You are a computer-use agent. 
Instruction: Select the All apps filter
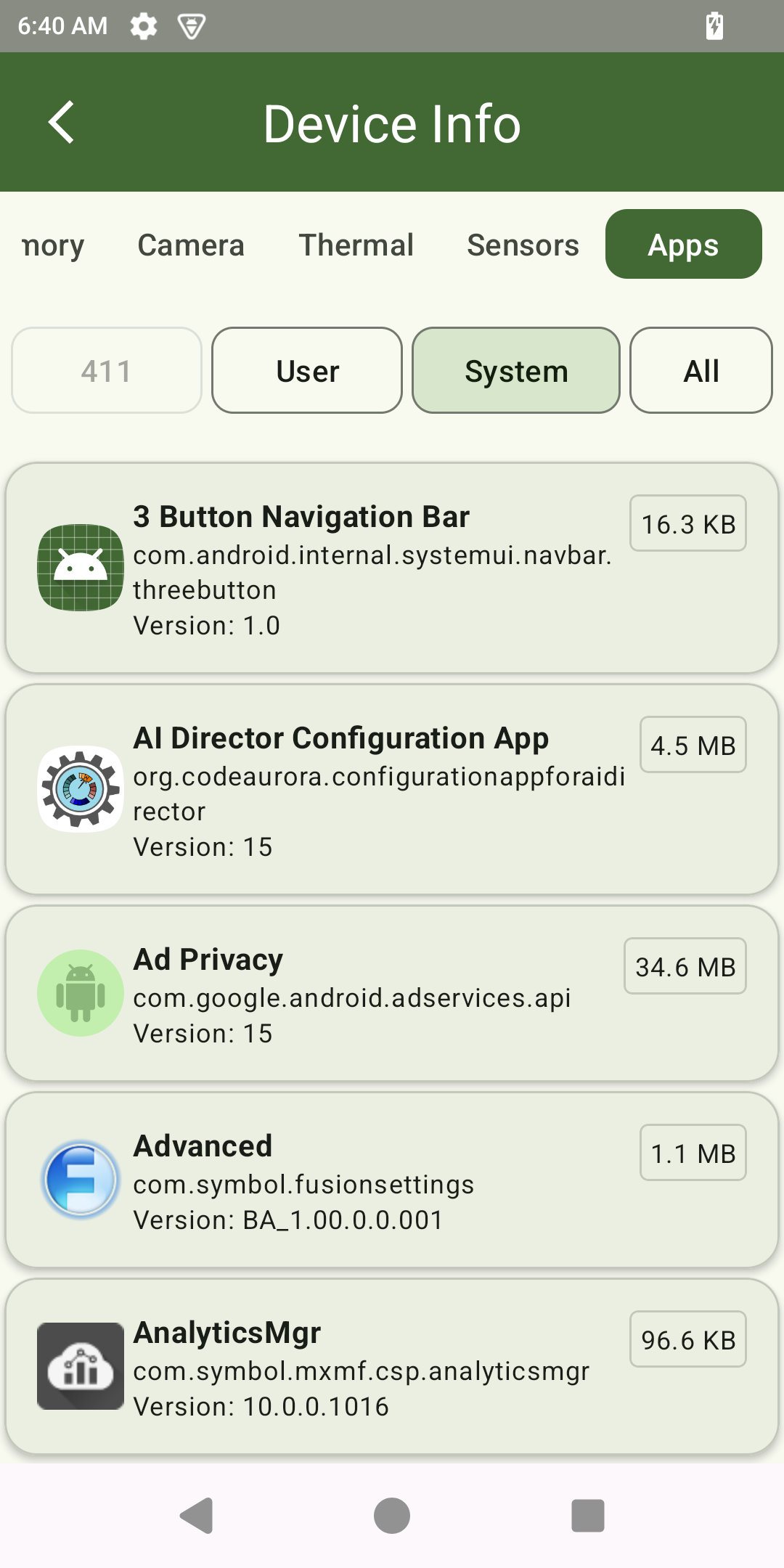[701, 371]
